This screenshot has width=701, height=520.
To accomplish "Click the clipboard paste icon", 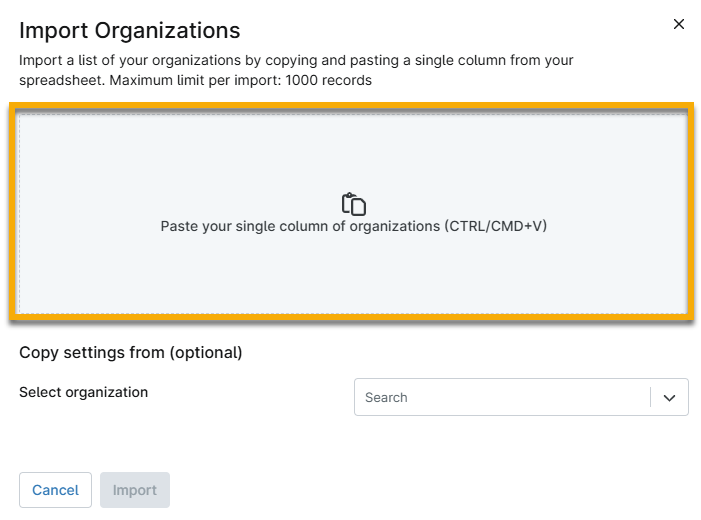I will [x=354, y=204].
